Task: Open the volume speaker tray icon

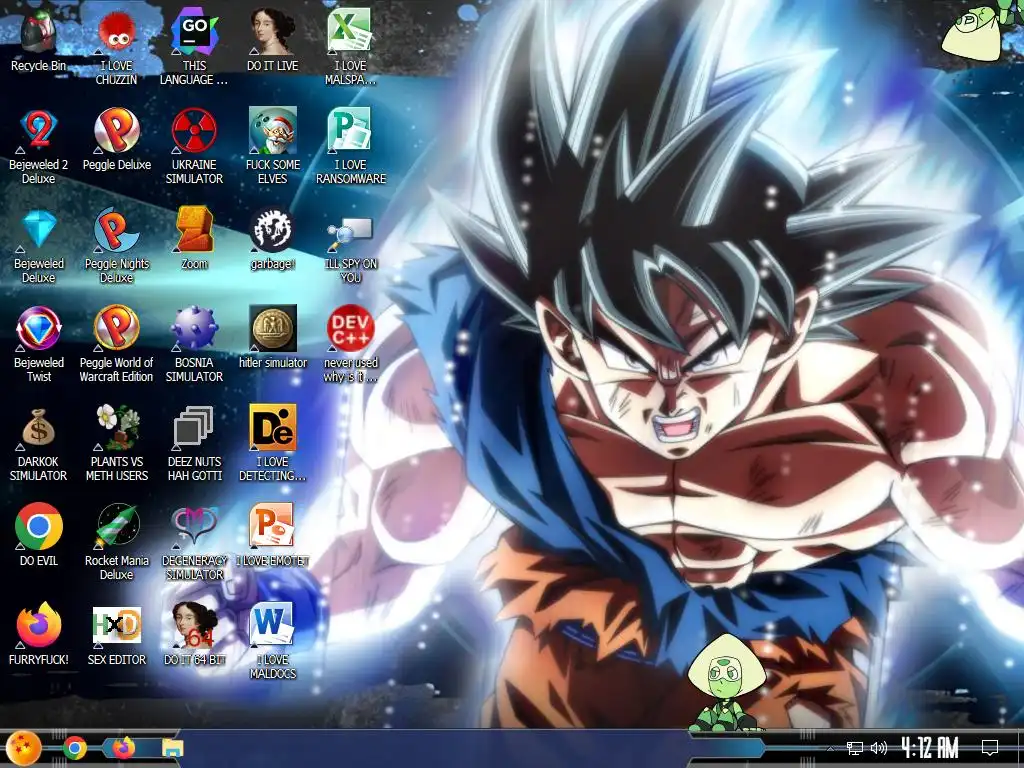Action: click(879, 748)
